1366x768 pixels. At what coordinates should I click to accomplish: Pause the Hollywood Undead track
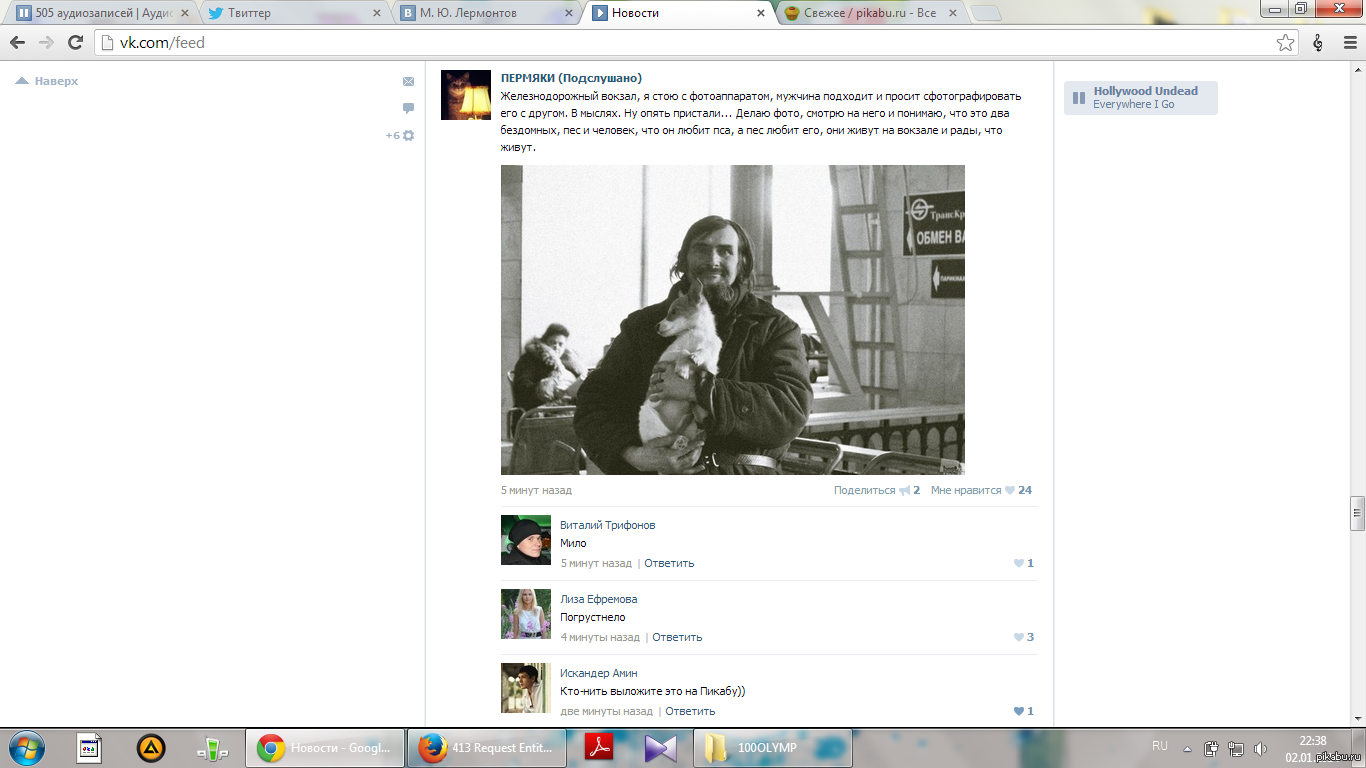[x=1078, y=98]
